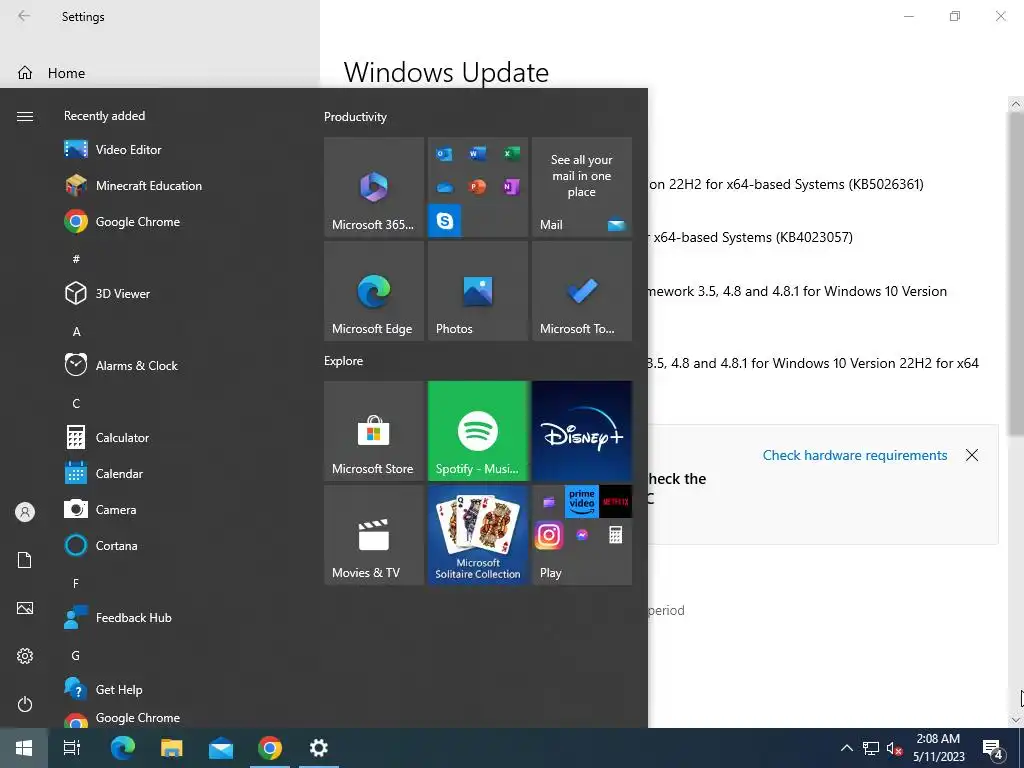Open Calendar app
The height and width of the screenshot is (768, 1024).
pyautogui.click(x=103, y=473)
